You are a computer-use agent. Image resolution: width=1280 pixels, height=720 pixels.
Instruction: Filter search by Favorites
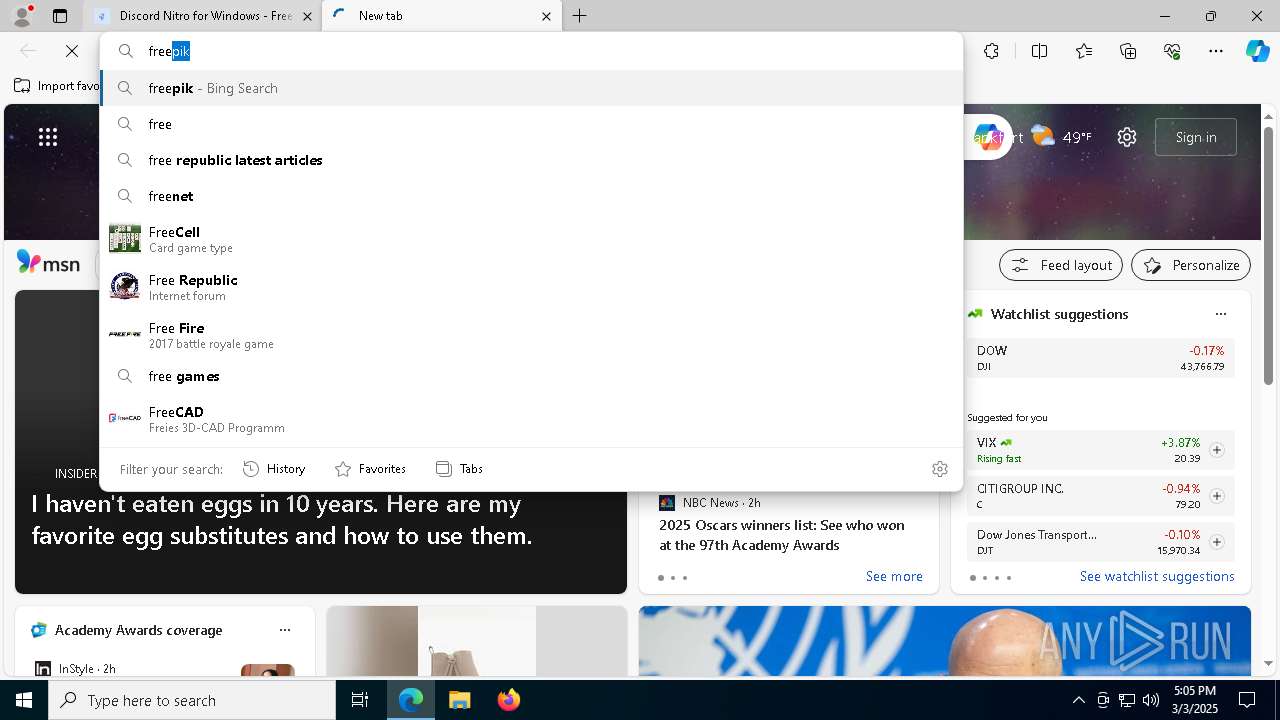tap(370, 468)
